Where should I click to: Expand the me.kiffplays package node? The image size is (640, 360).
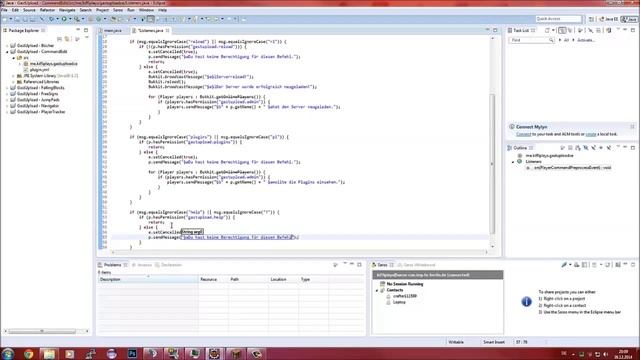click(20, 64)
